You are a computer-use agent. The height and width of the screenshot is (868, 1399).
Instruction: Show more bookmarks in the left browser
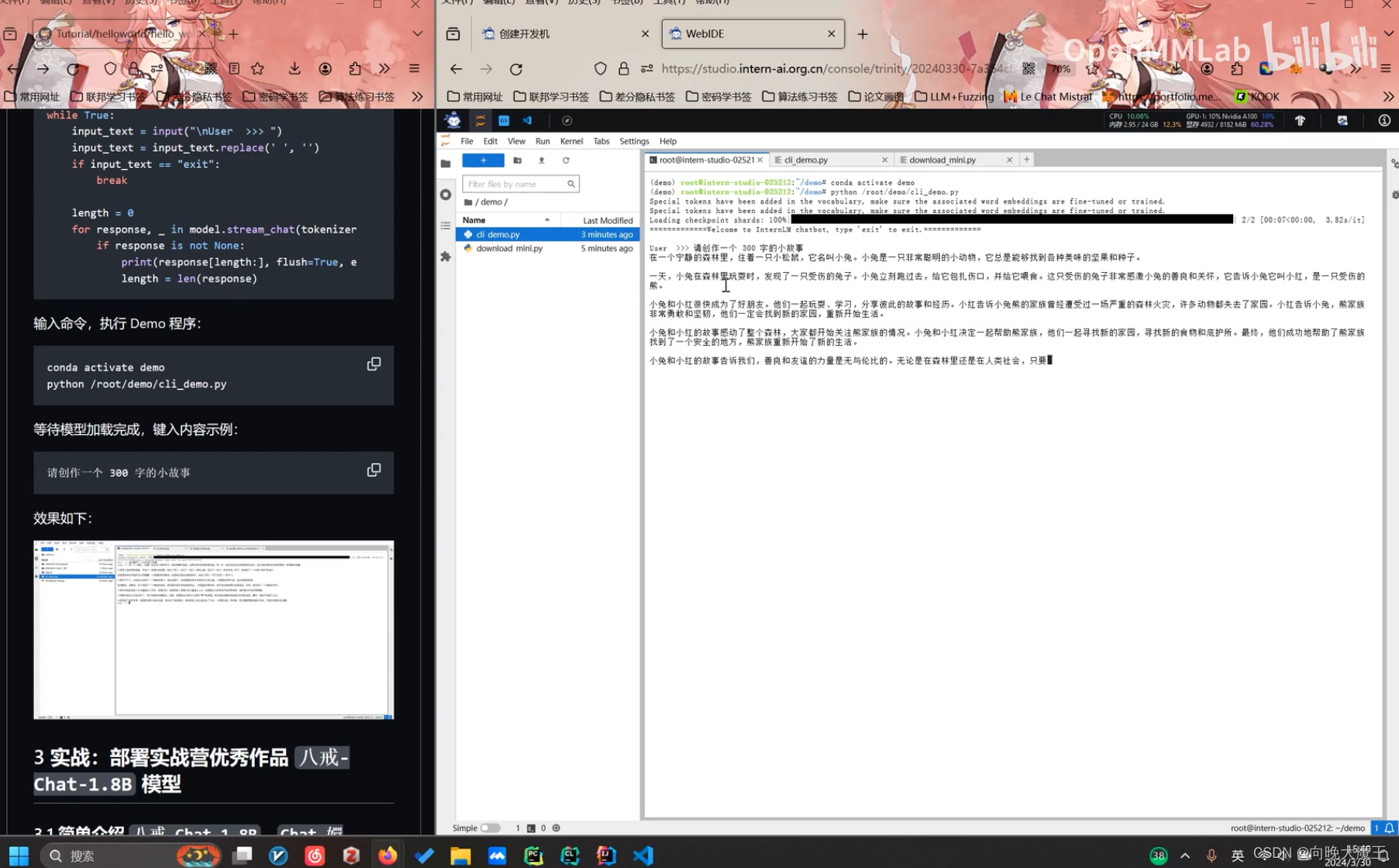pyautogui.click(x=417, y=97)
